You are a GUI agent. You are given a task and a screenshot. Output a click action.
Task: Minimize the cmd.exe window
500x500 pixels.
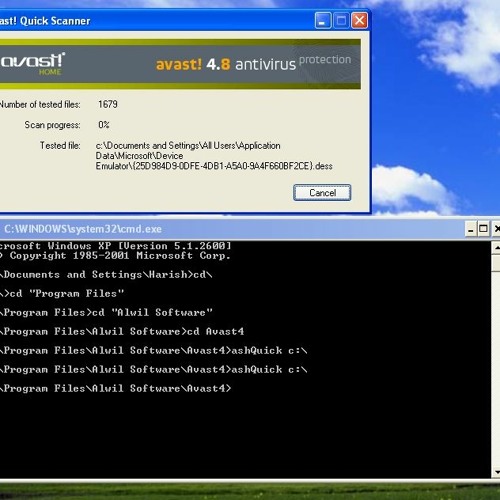(x=470, y=229)
